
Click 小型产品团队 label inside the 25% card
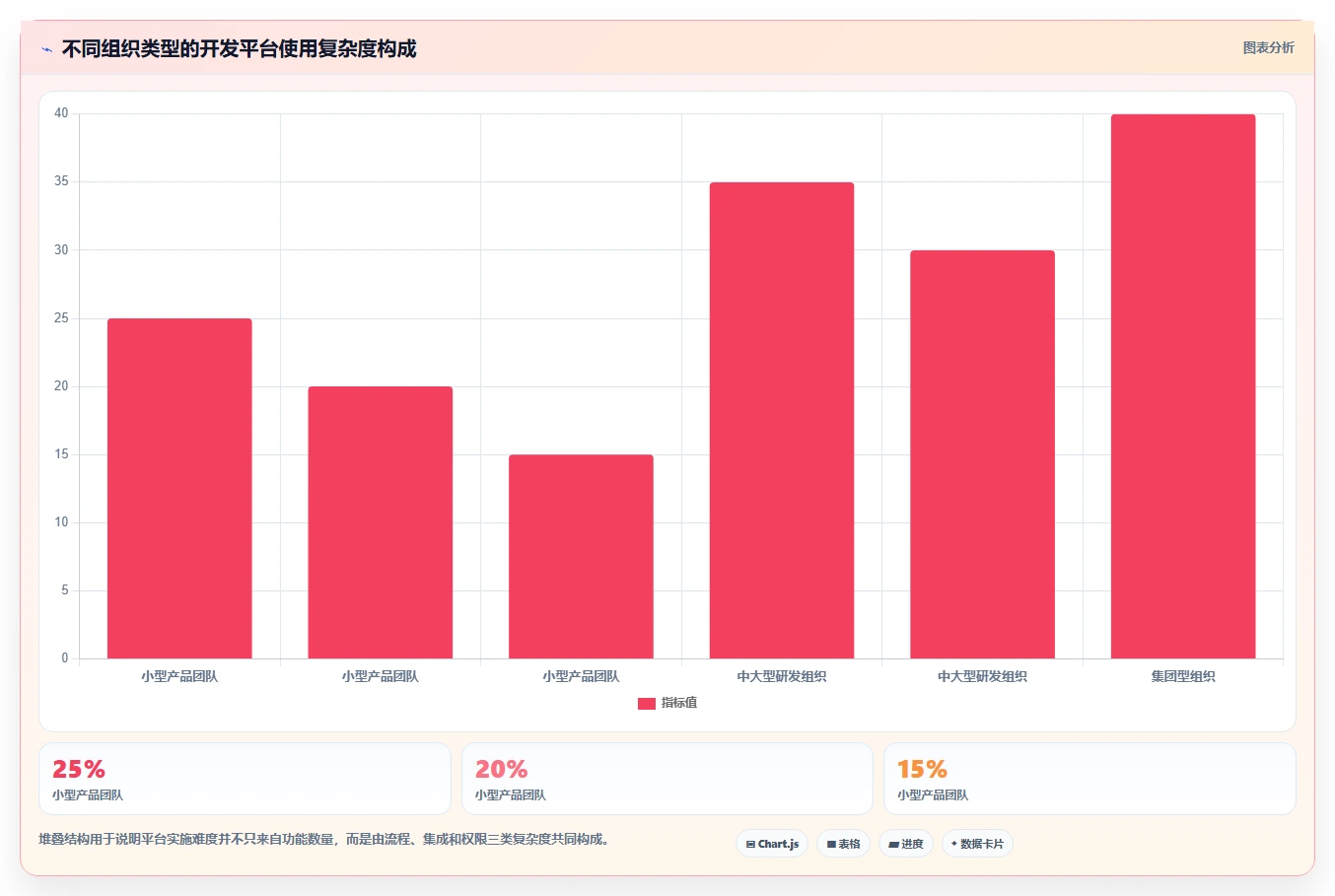[88, 795]
